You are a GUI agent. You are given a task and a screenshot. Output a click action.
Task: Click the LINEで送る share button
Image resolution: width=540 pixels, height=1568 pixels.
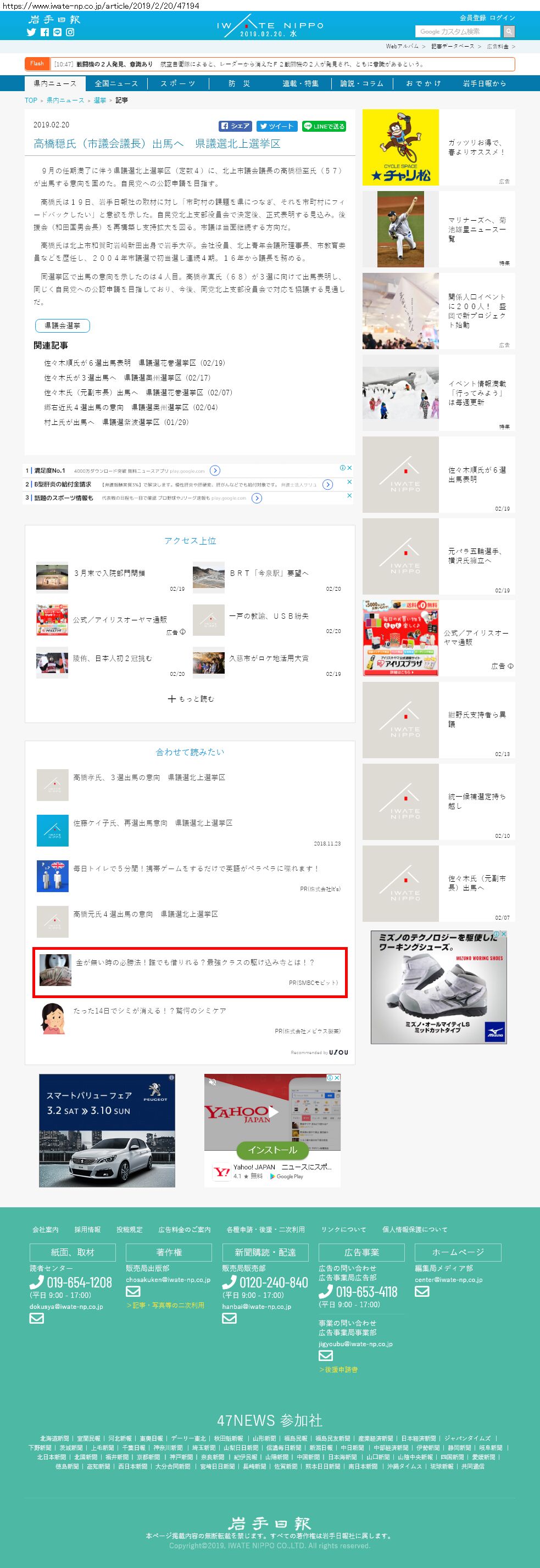(324, 126)
